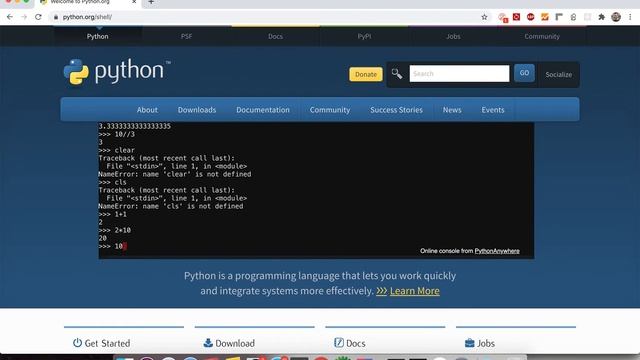This screenshot has height=360, width=640.
Task: Select the Python top-level tab
Action: coord(98,36)
